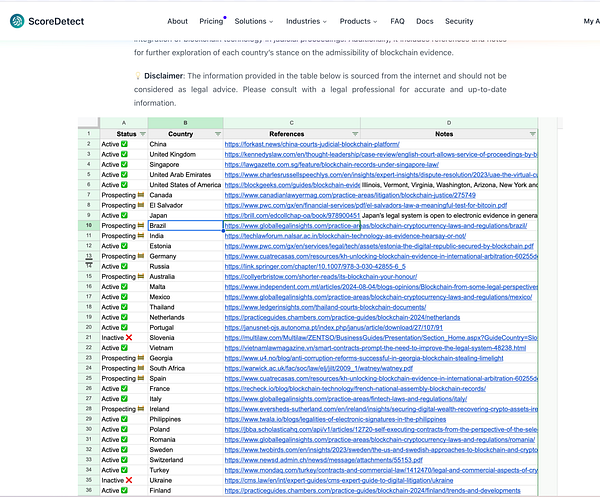Screen dimensions: 600x497
Task: Click the Prospecting icon in Canada's row
Action: pos(141,195)
